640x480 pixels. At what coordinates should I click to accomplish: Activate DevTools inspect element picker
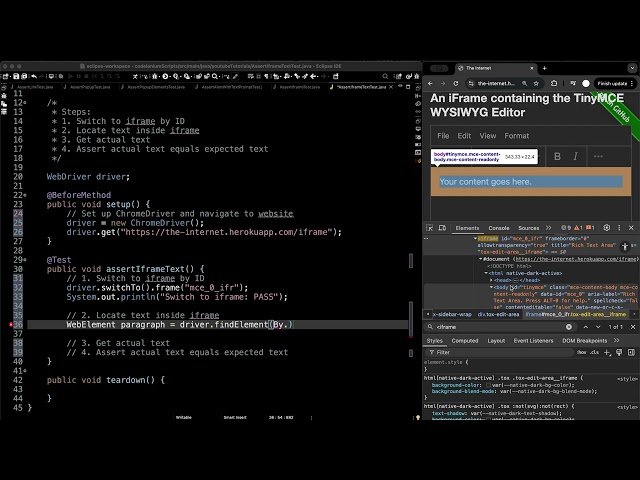click(x=429, y=228)
